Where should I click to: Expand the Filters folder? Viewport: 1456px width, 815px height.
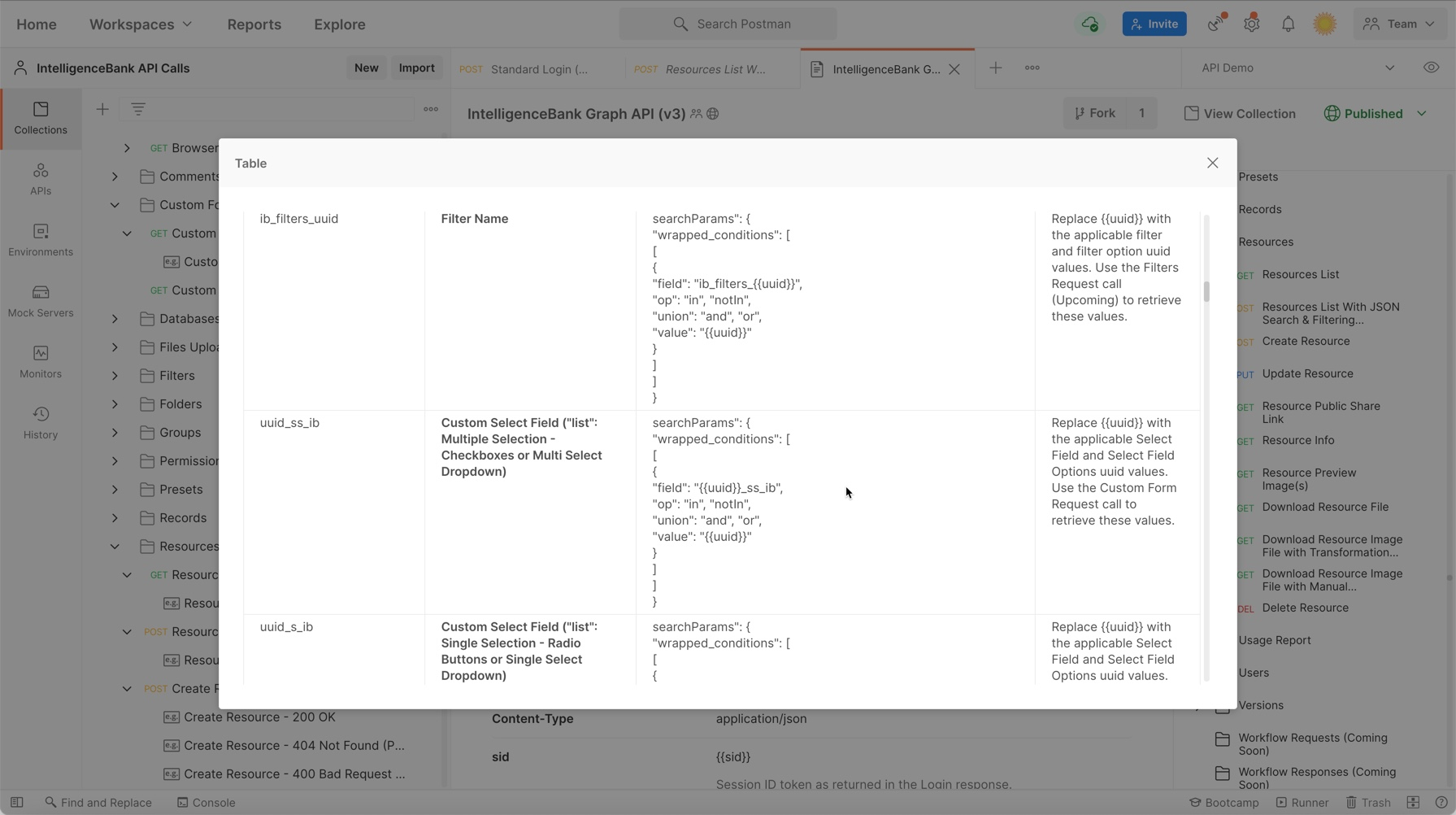click(115, 376)
